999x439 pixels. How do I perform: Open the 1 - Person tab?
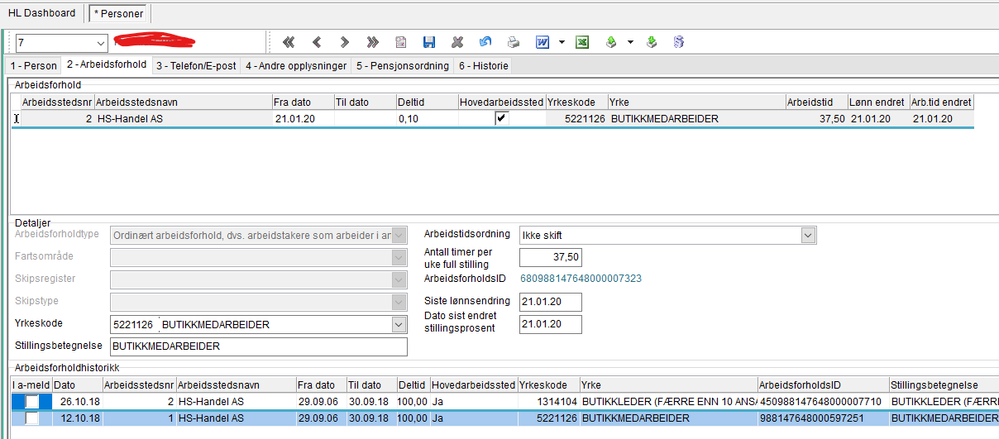click(x=34, y=66)
